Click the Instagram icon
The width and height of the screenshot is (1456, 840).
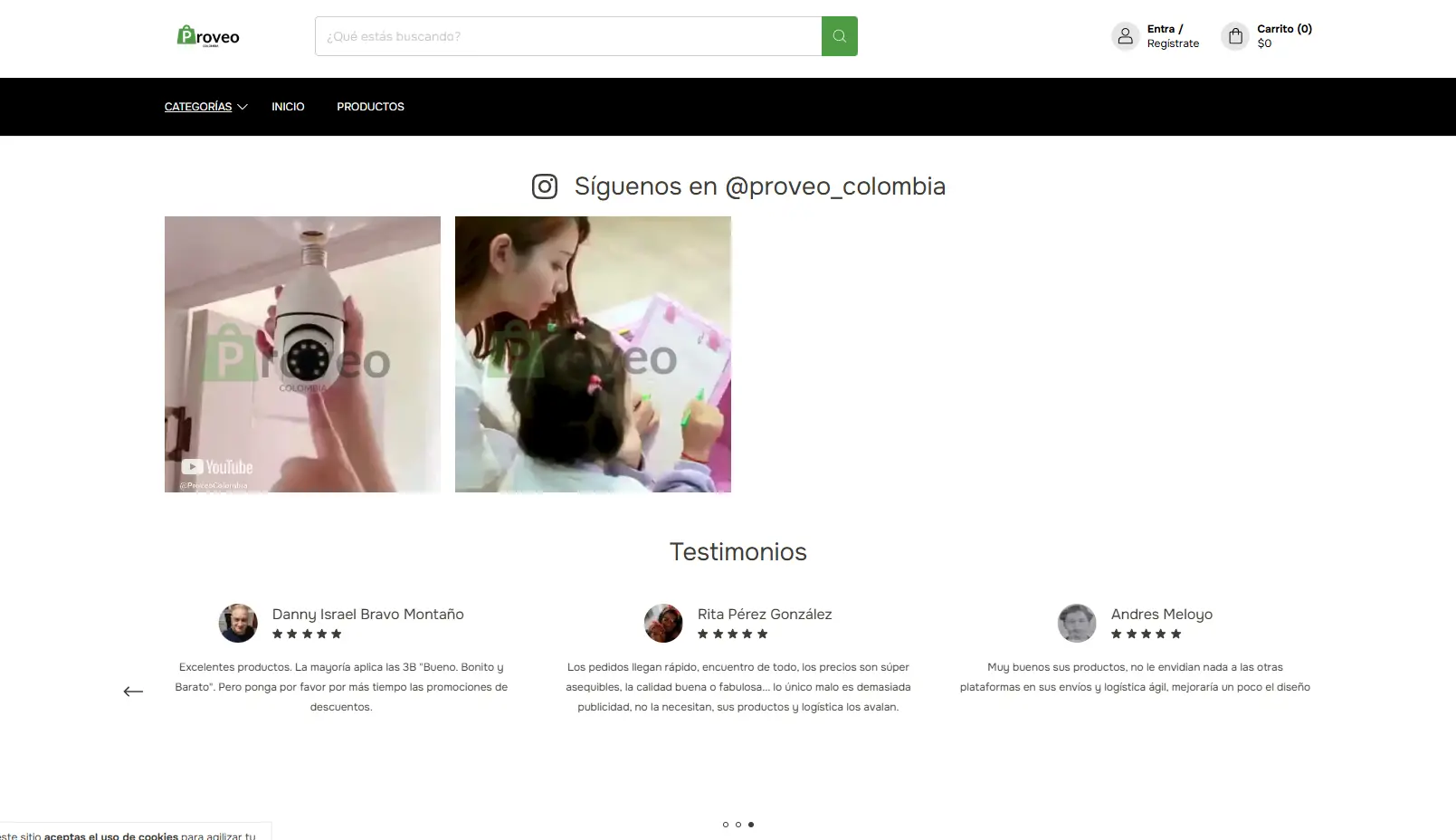(545, 186)
